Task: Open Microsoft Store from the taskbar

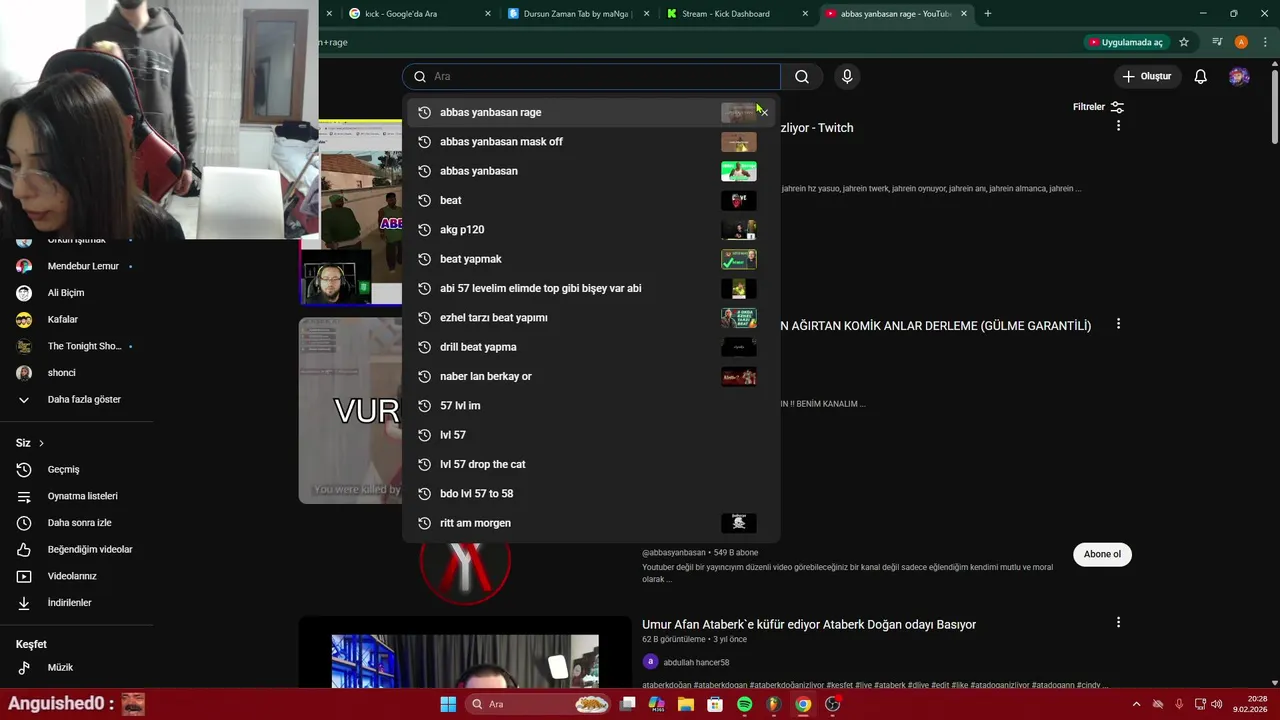Action: pyautogui.click(x=715, y=704)
